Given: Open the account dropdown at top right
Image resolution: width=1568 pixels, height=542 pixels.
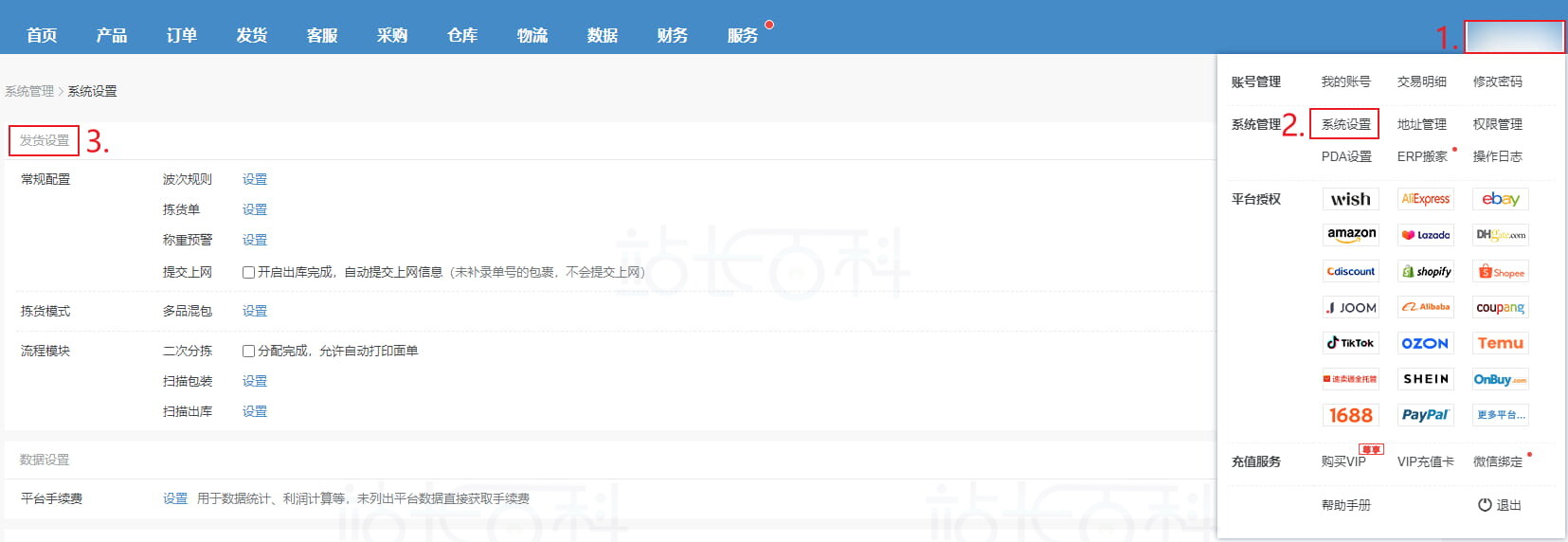Looking at the screenshot, I should click(1513, 37).
